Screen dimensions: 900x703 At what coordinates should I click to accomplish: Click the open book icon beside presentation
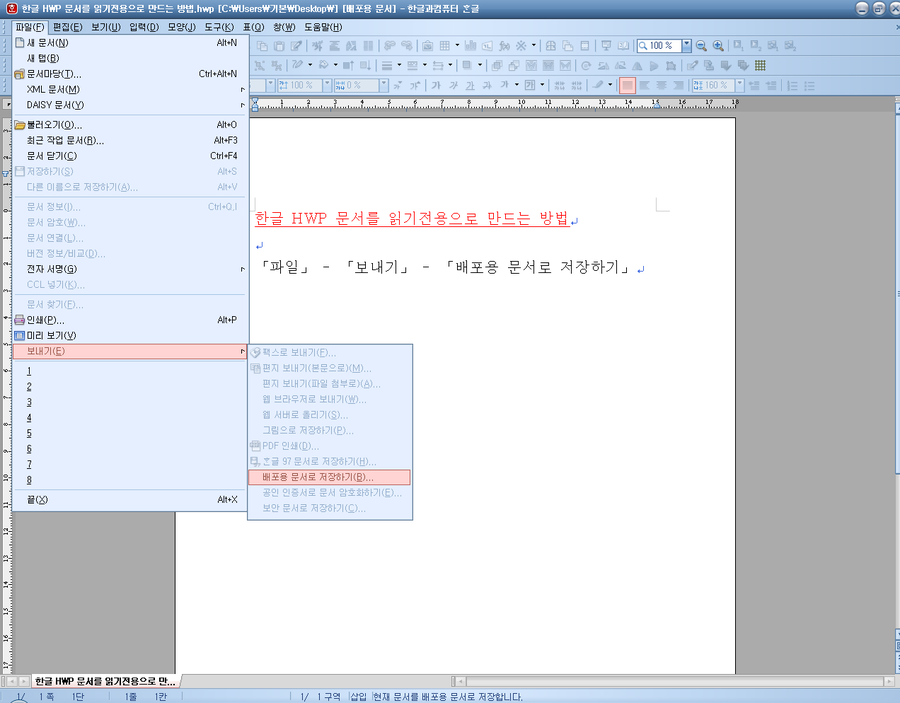click(x=623, y=45)
